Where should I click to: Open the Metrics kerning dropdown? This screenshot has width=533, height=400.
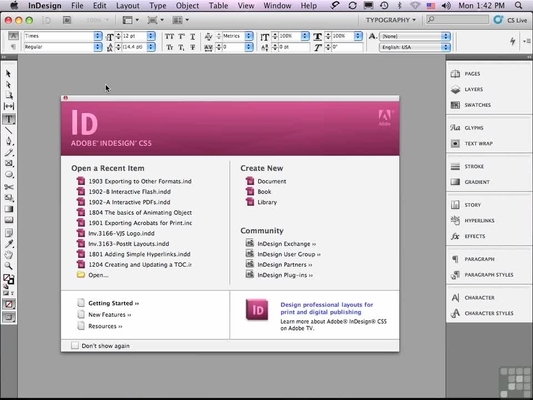tap(249, 36)
